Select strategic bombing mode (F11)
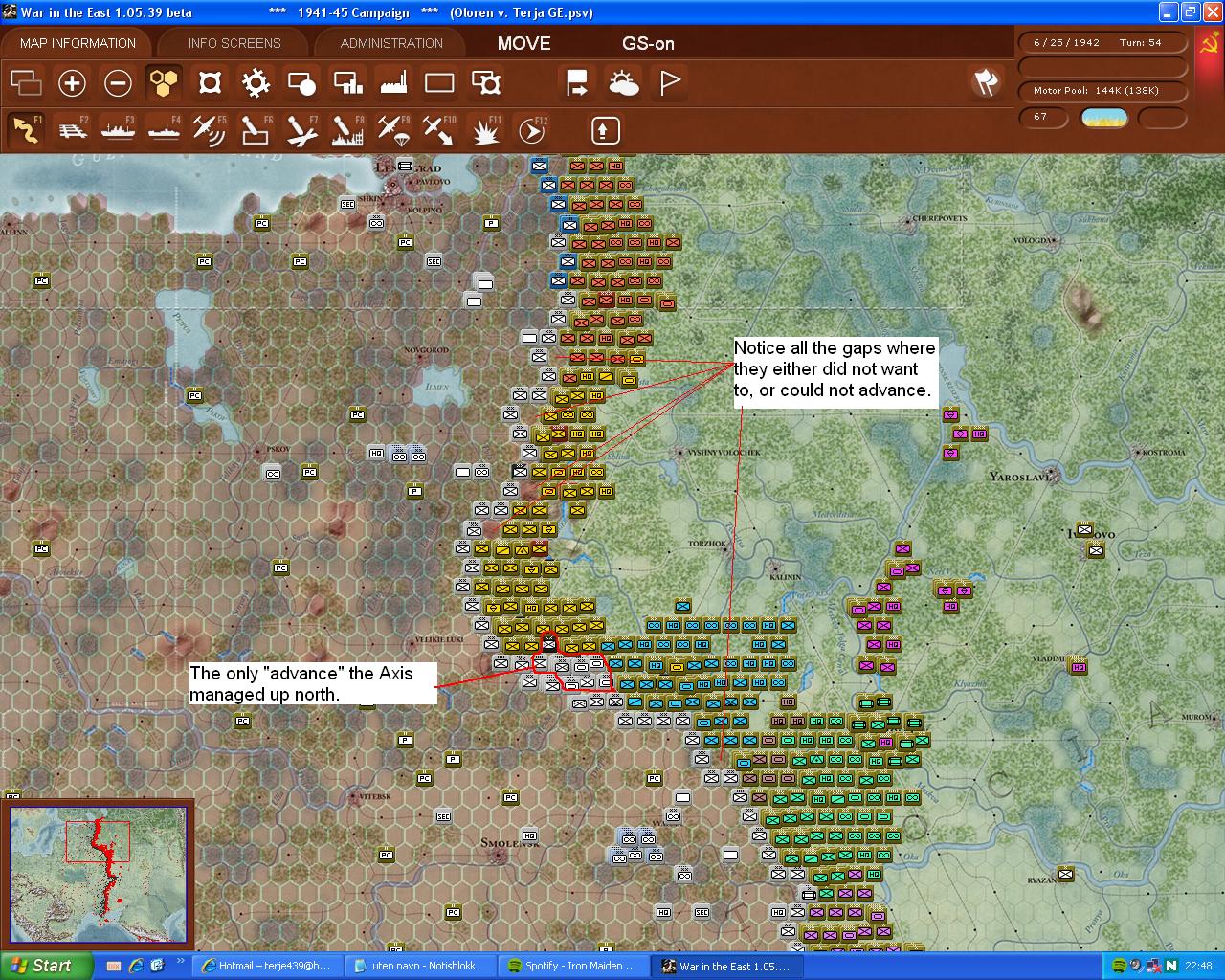The image size is (1225, 980). pos(485,129)
